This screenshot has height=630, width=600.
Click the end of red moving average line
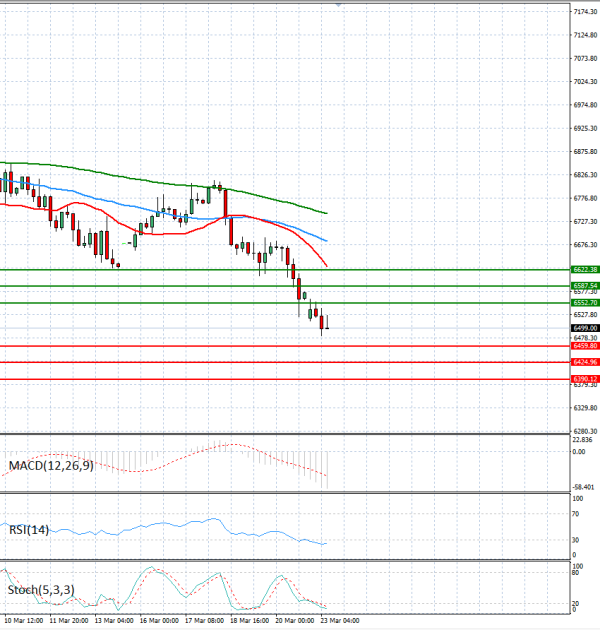327,266
